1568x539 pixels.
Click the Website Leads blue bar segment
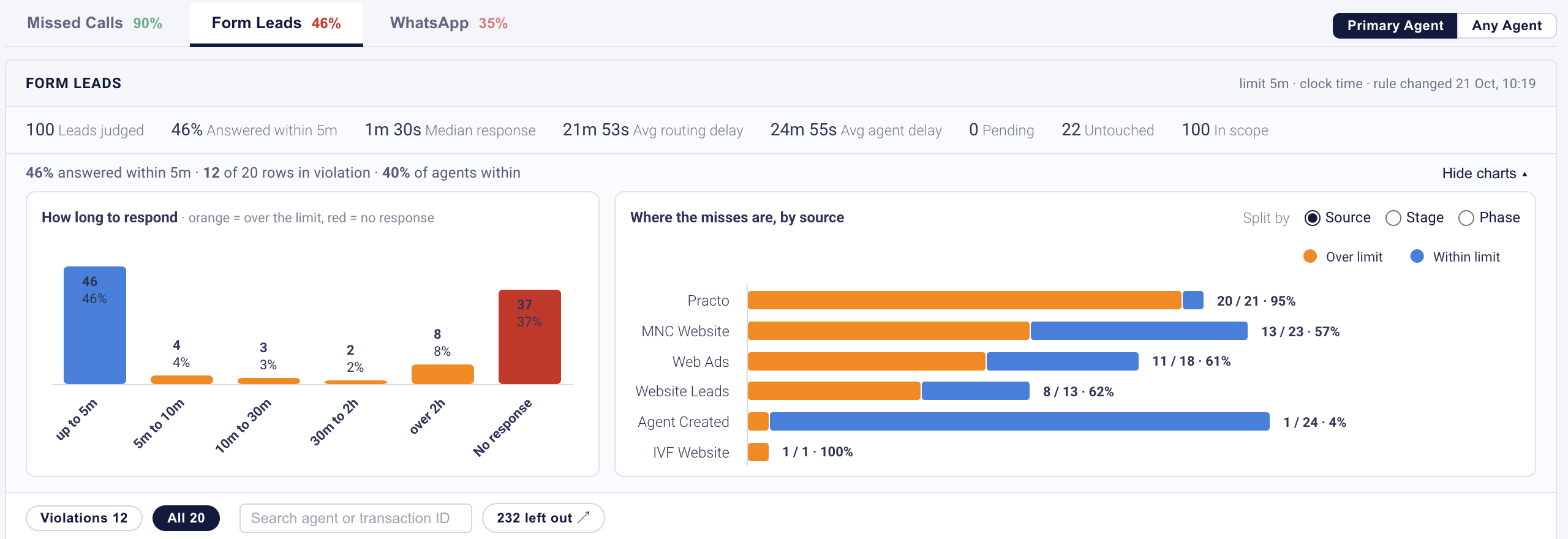point(975,391)
